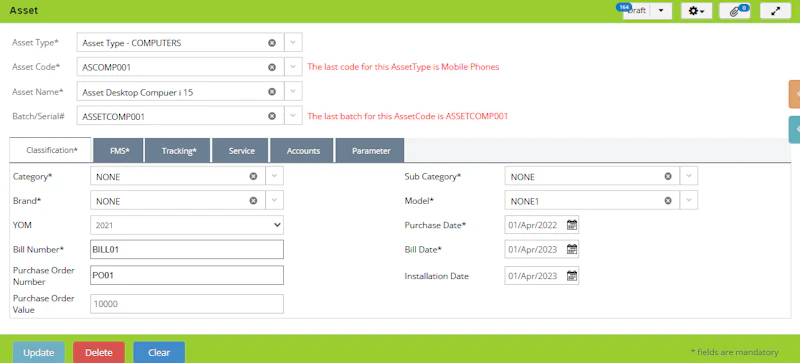Open the attachments paperclip button
The image size is (800, 363).
click(x=735, y=11)
